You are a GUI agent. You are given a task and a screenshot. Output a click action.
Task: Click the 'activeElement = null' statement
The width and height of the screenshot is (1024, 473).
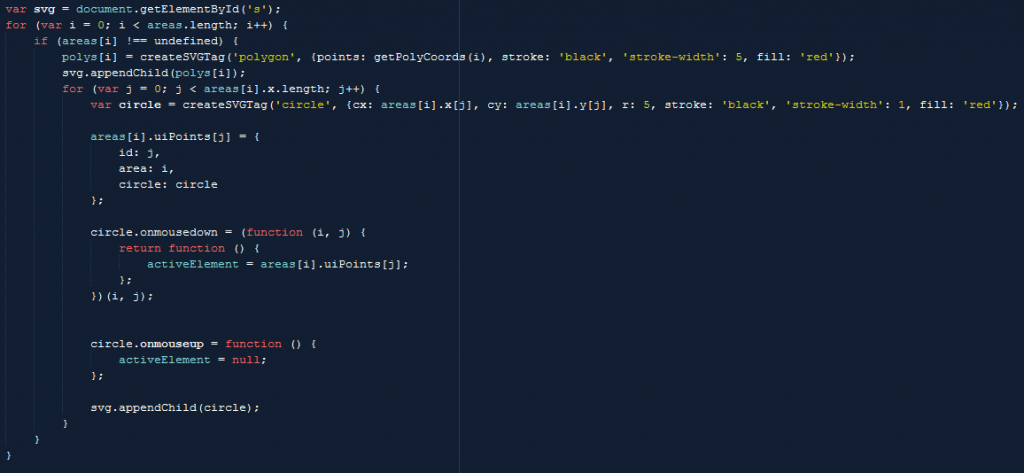click(192, 360)
